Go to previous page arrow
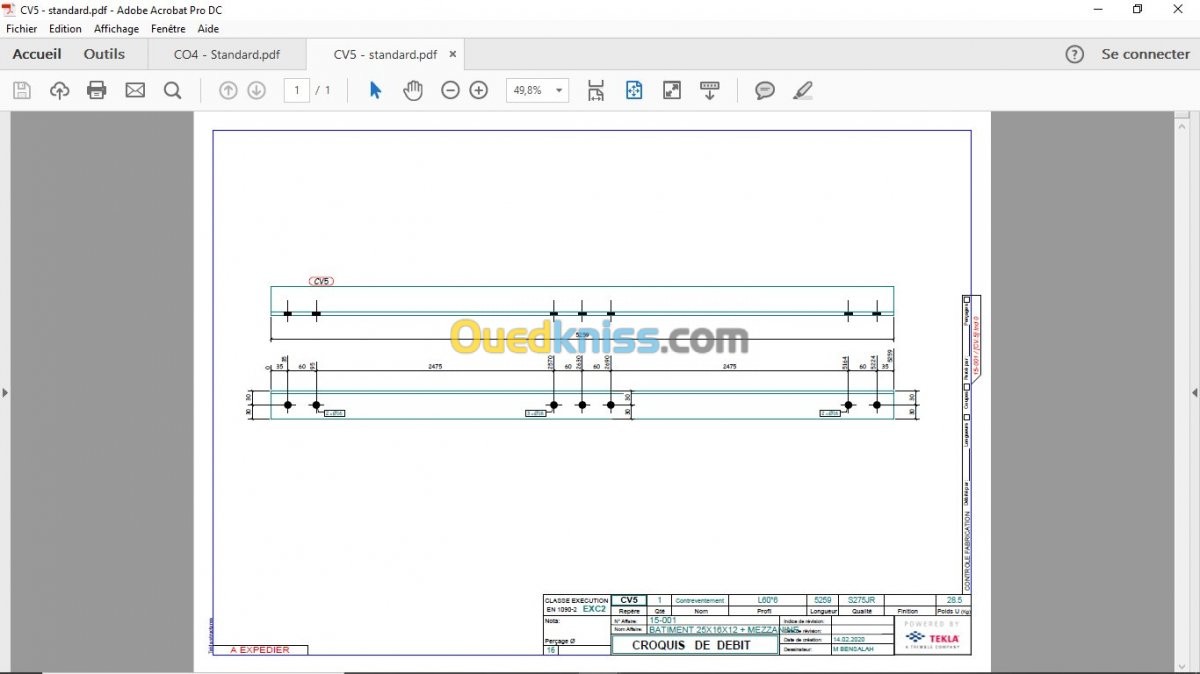This screenshot has height=674, width=1200. point(228,90)
